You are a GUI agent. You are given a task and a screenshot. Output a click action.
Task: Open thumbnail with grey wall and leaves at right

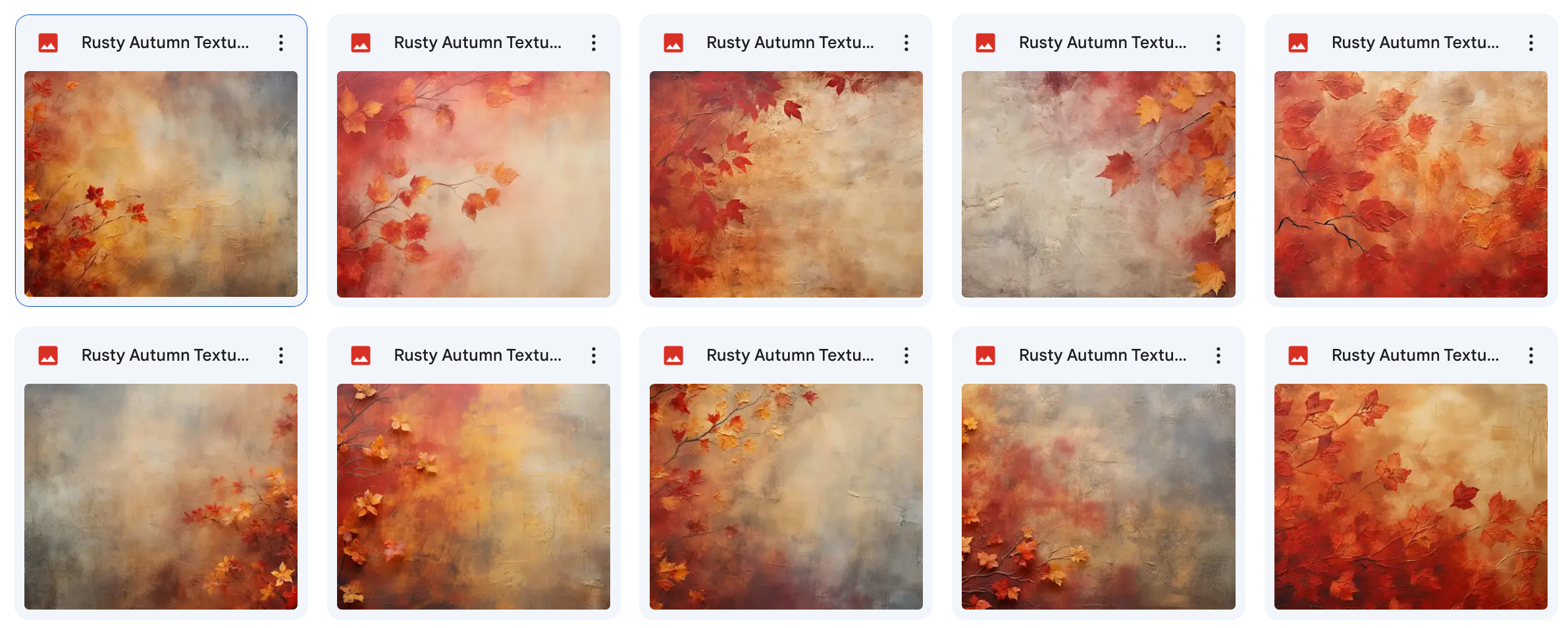point(1098,184)
